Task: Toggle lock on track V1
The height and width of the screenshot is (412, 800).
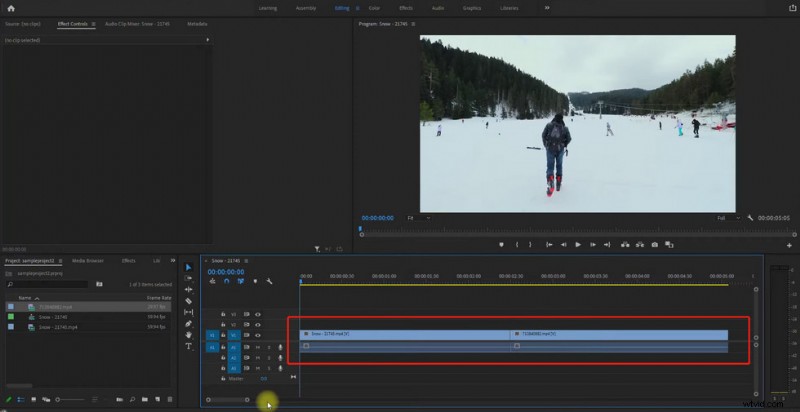Action: click(x=223, y=335)
